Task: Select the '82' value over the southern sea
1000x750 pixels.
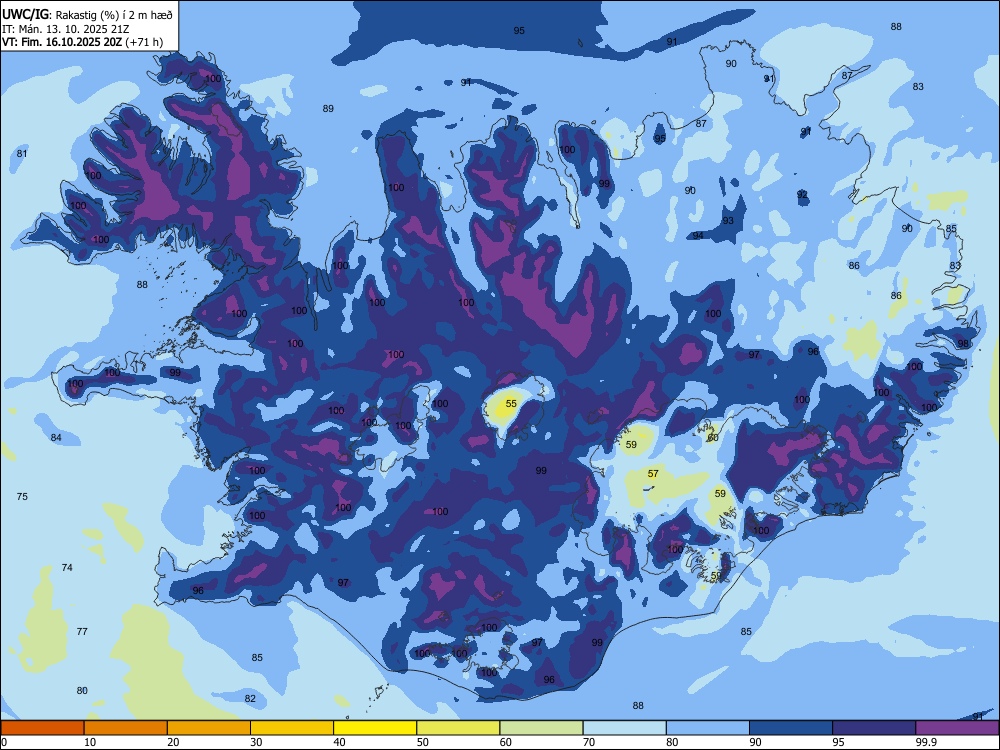Action: click(x=250, y=698)
